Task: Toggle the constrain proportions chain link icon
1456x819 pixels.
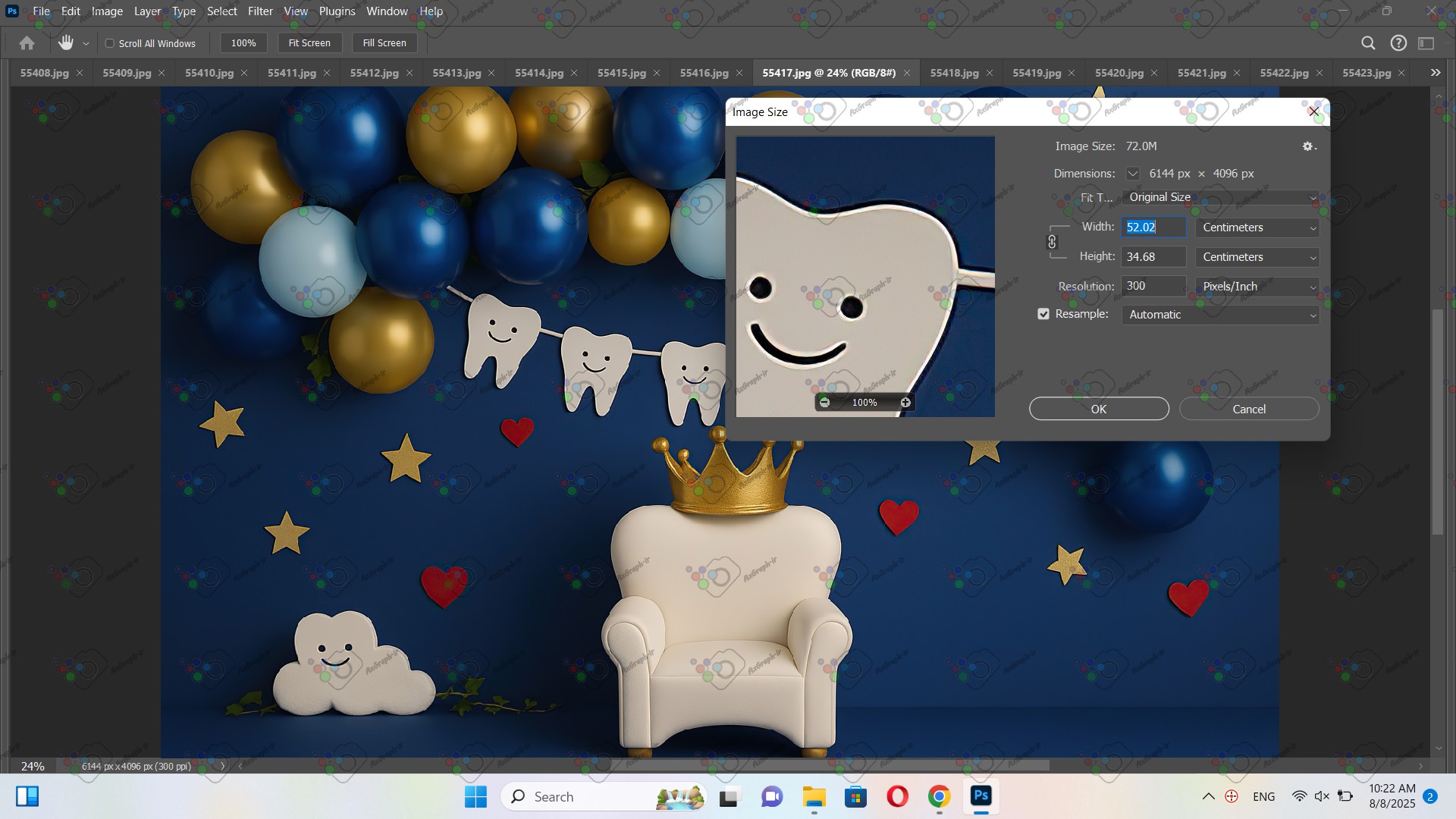Action: pyautogui.click(x=1052, y=242)
